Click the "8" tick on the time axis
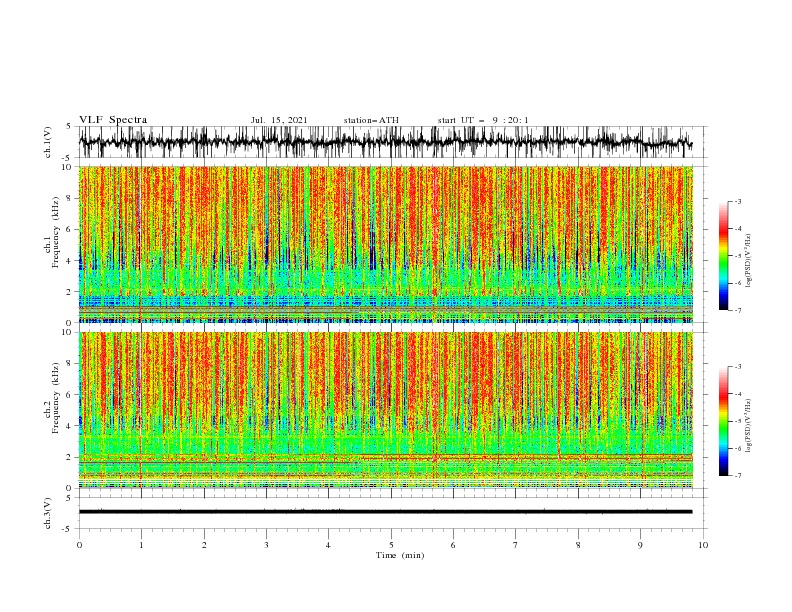792x612 pixels. pos(578,545)
